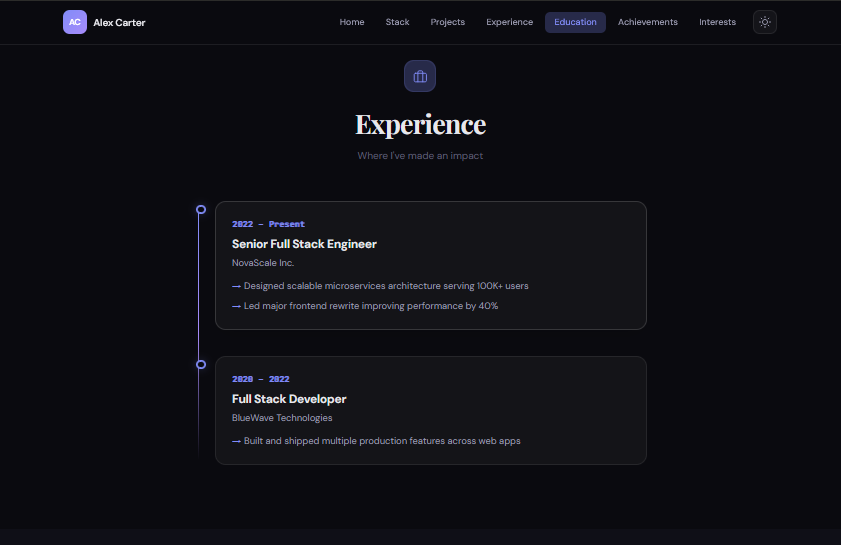
Task: Navigate to the Projects section
Action: tap(448, 22)
